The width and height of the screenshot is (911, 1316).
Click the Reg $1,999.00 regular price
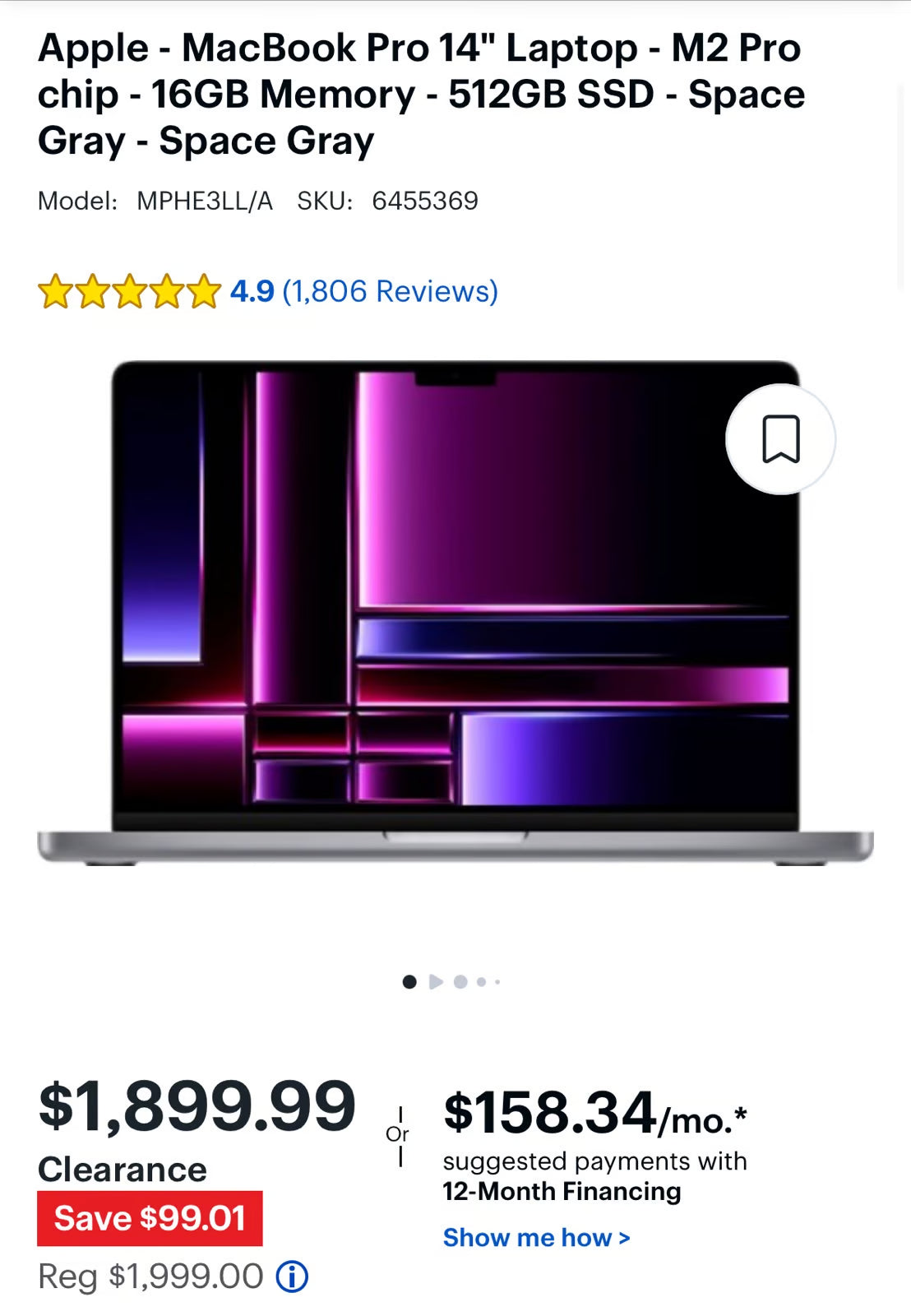[x=150, y=1277]
